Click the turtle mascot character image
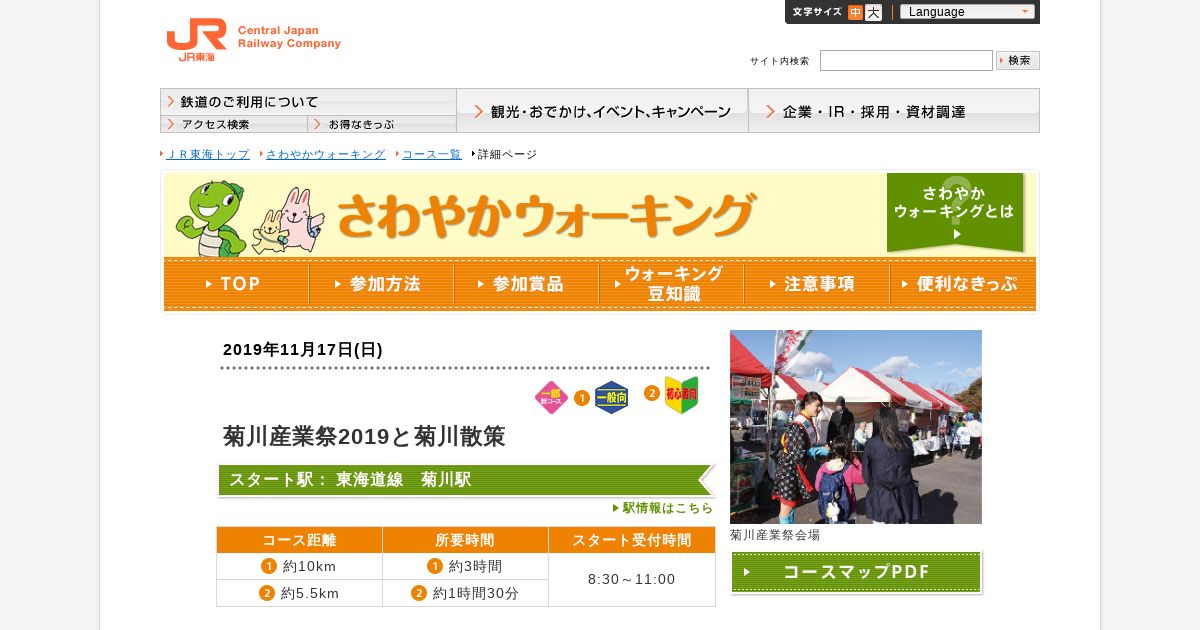1200x630 pixels. (x=210, y=218)
